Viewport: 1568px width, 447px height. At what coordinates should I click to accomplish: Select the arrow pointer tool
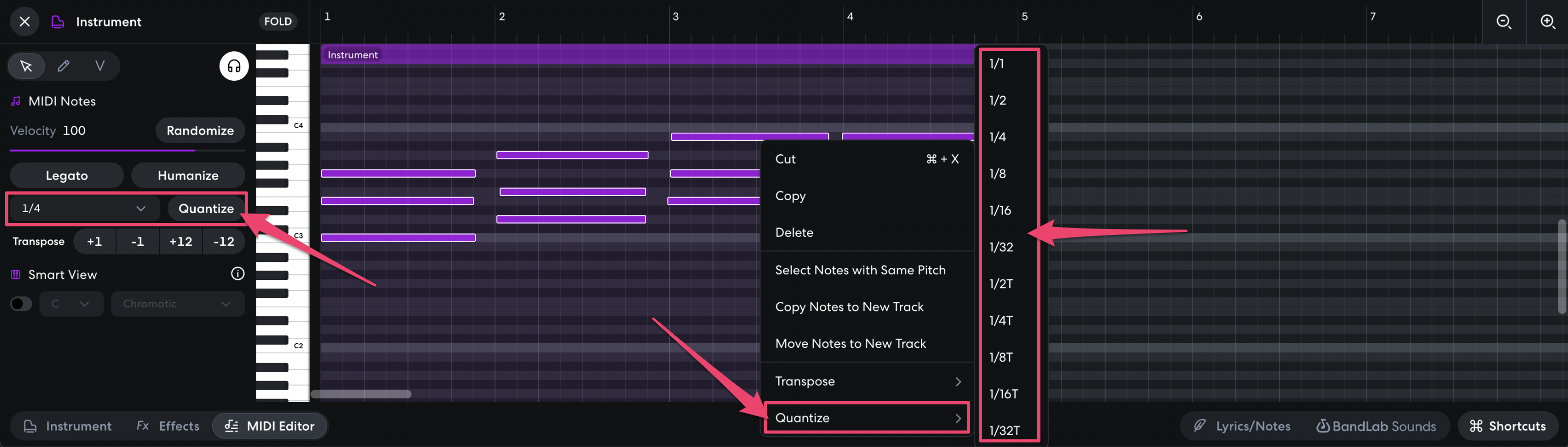pyautogui.click(x=26, y=66)
